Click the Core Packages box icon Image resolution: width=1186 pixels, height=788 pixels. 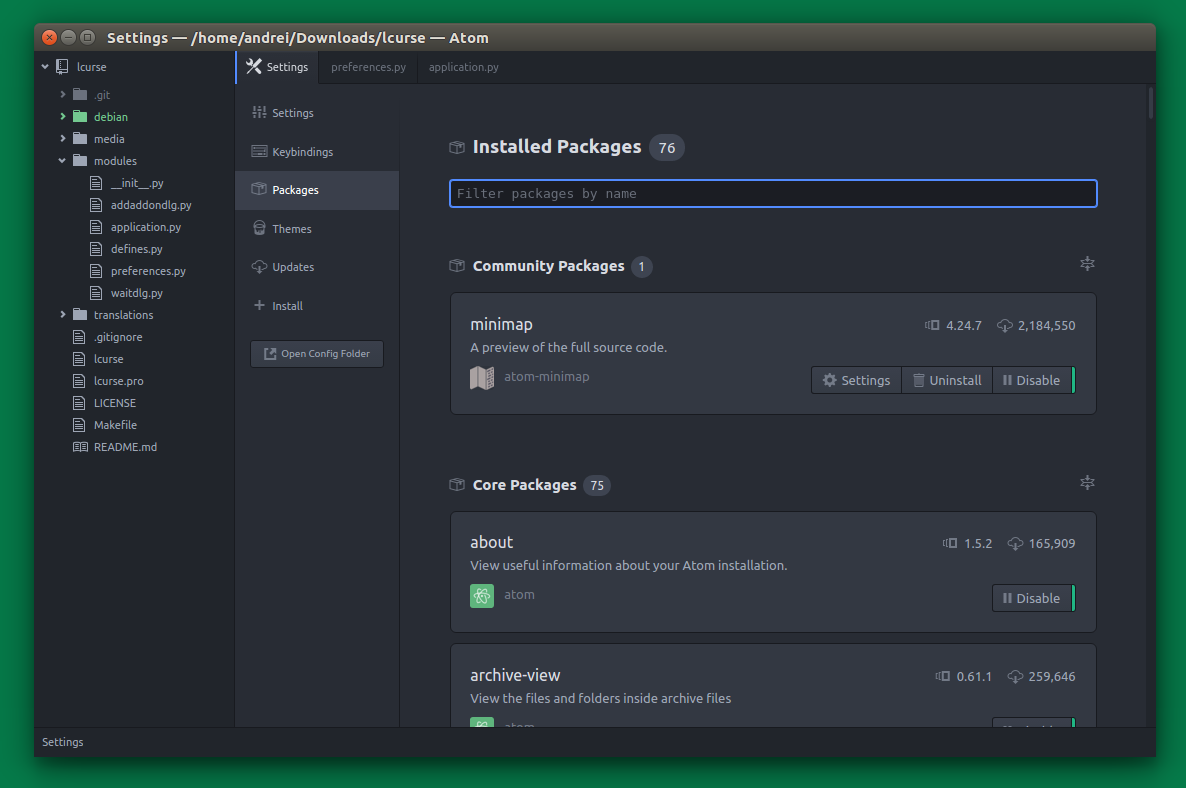pyautogui.click(x=457, y=484)
